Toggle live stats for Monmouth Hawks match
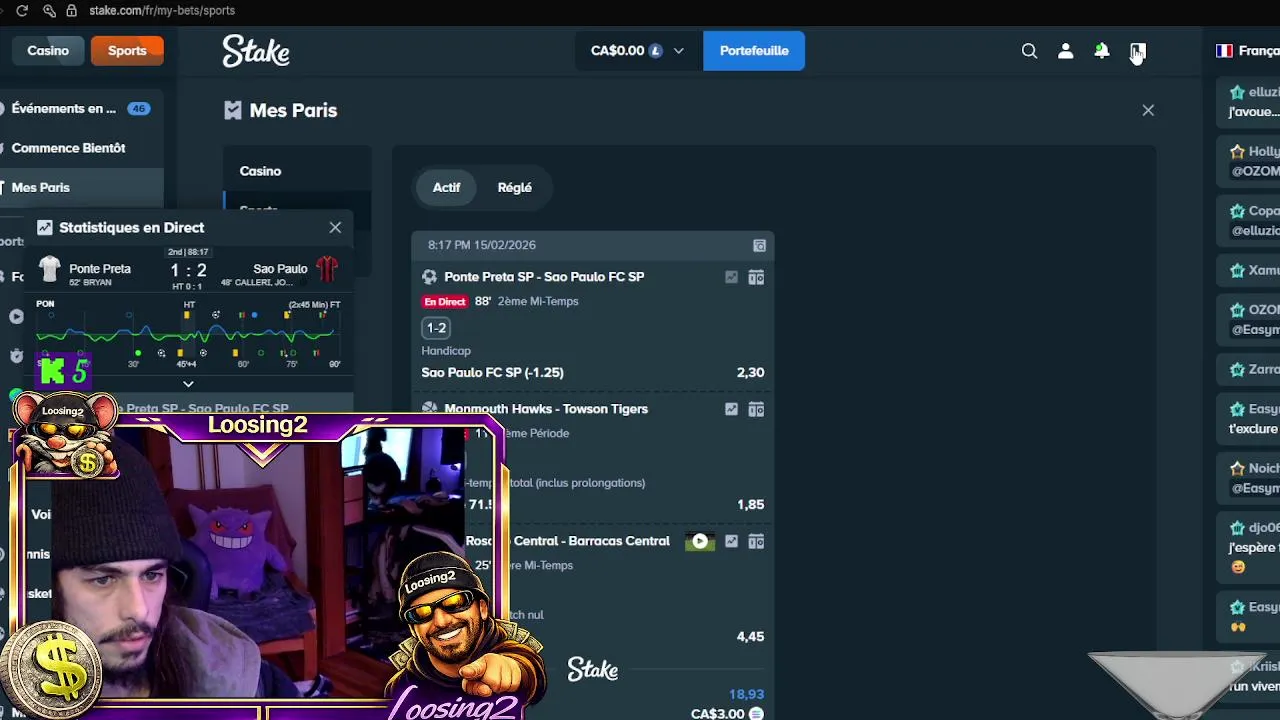 [731, 409]
